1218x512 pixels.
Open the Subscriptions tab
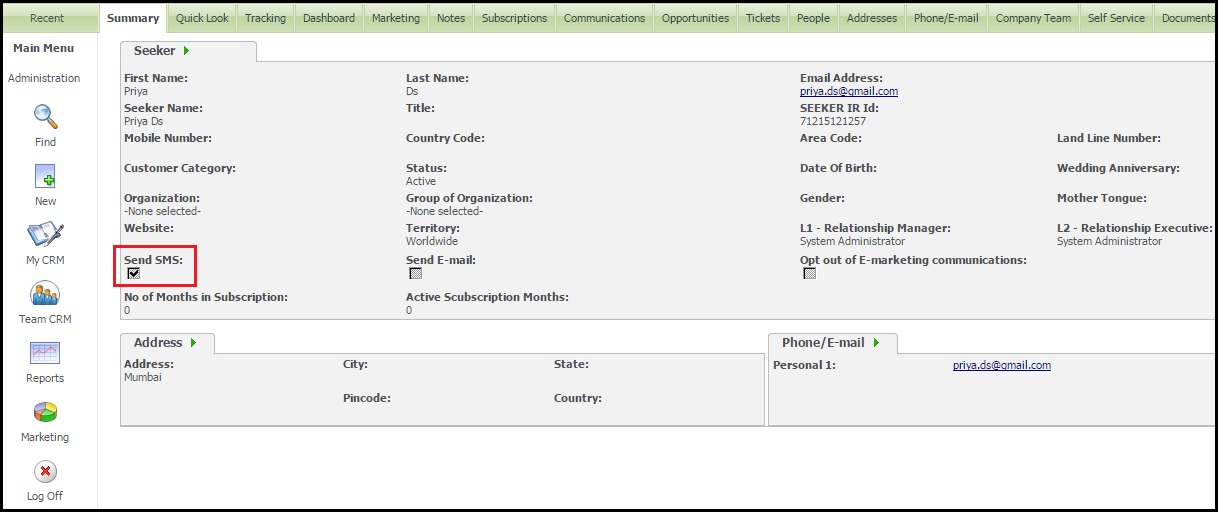pyautogui.click(x=514, y=18)
